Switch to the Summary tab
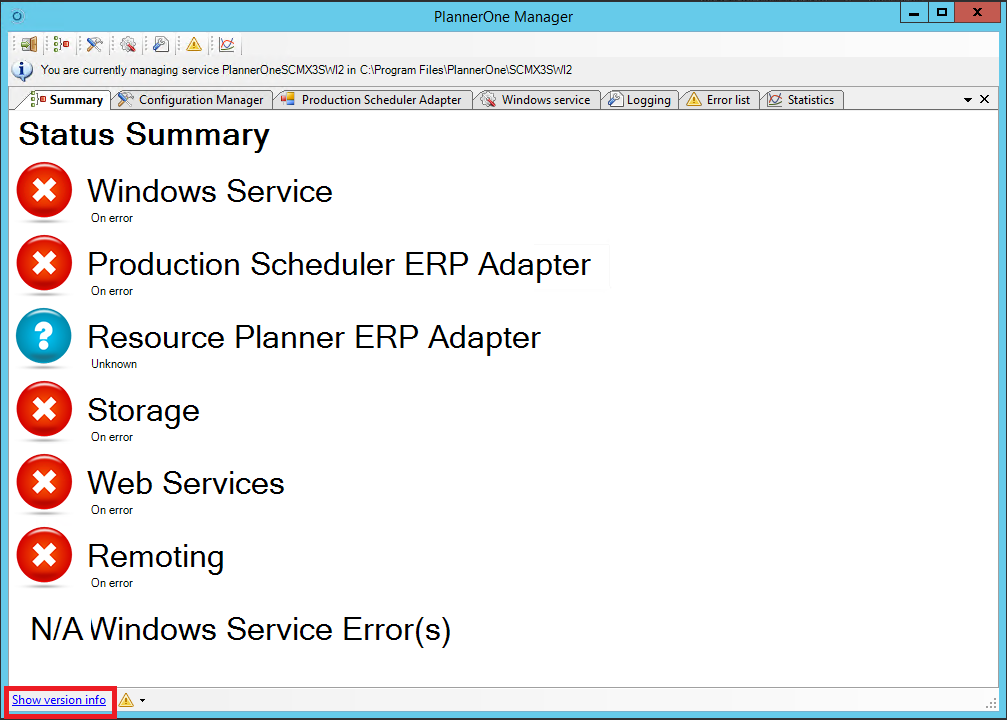 67,100
